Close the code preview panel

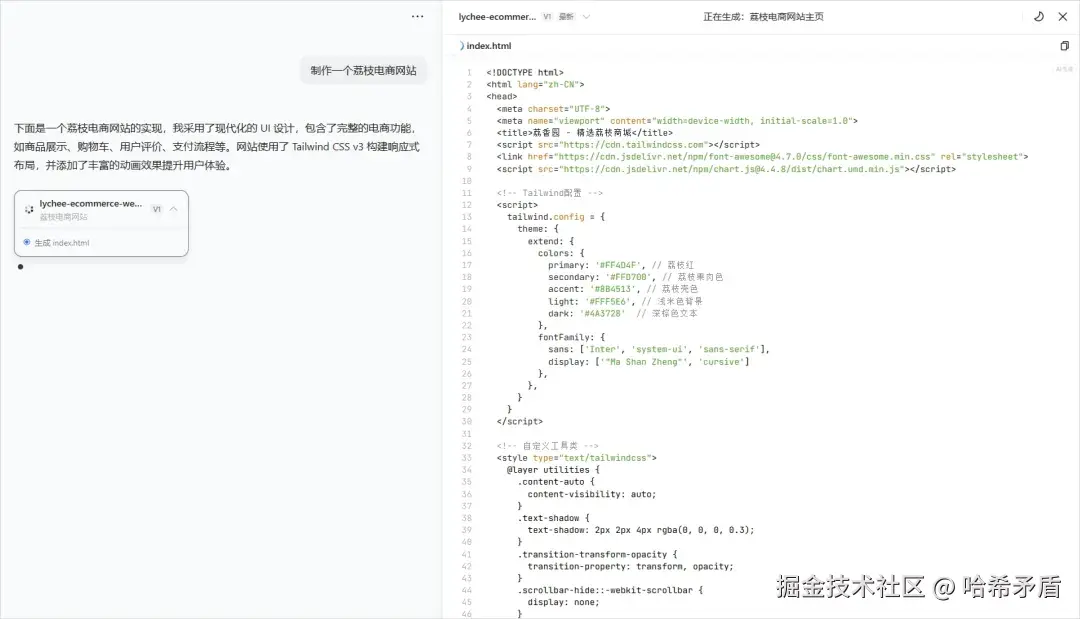coord(1063,17)
